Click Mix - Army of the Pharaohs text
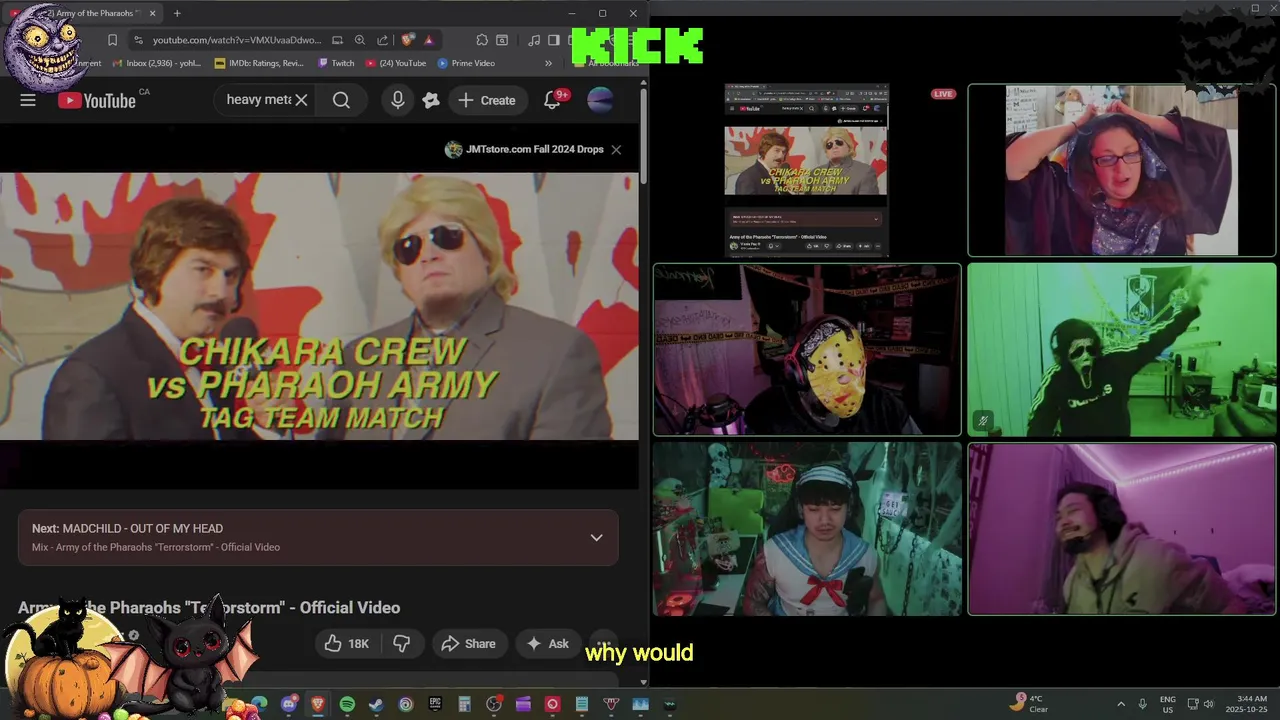This screenshot has width=1280, height=720. [156, 547]
